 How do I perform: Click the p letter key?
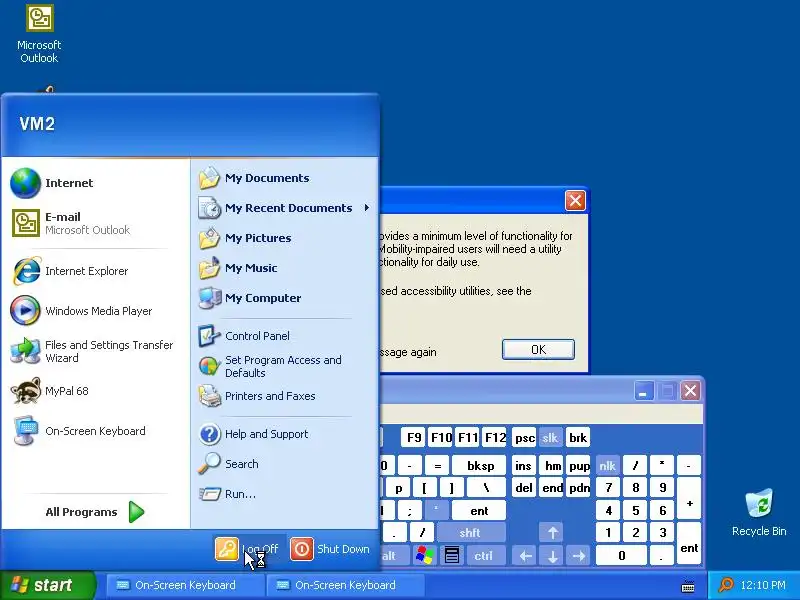tap(398, 488)
